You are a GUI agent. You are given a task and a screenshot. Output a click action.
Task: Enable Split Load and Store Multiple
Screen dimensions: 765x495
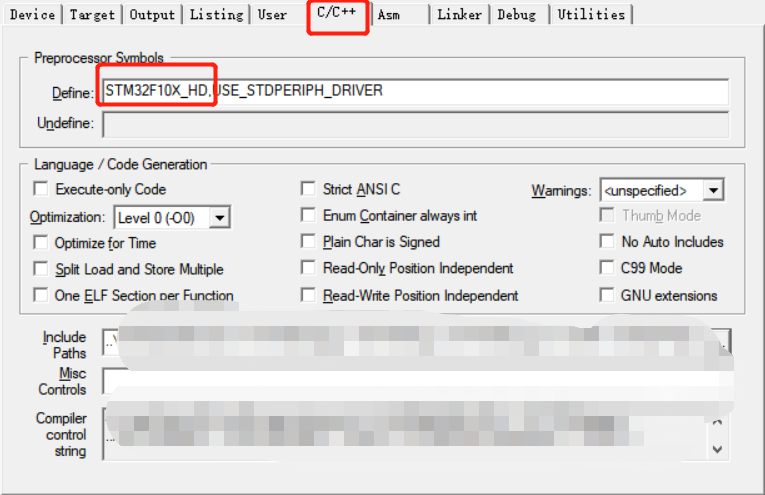[41, 269]
